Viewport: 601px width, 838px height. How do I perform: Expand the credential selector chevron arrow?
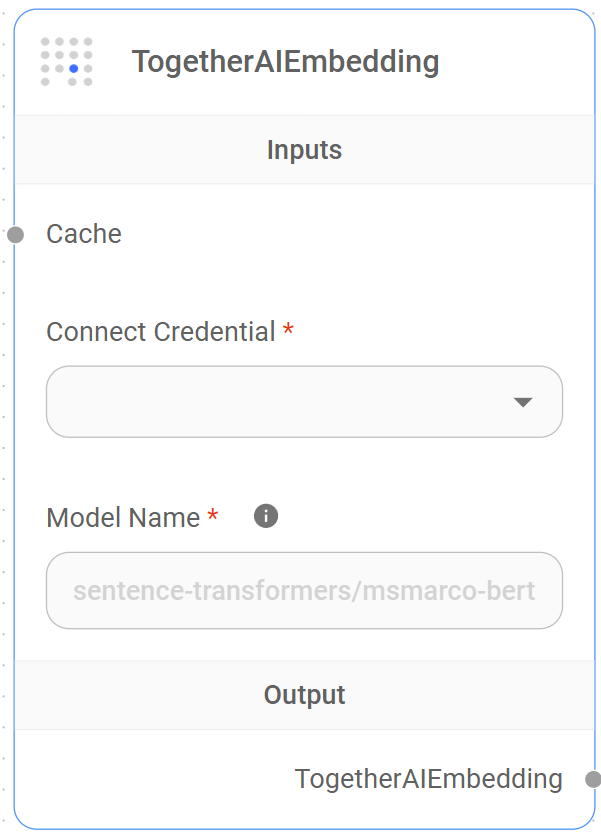click(x=524, y=402)
